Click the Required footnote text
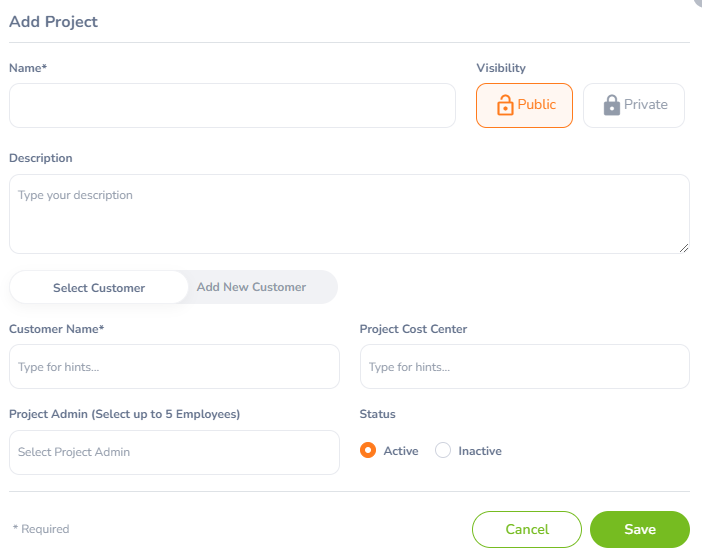702x558 pixels. click(x=41, y=529)
